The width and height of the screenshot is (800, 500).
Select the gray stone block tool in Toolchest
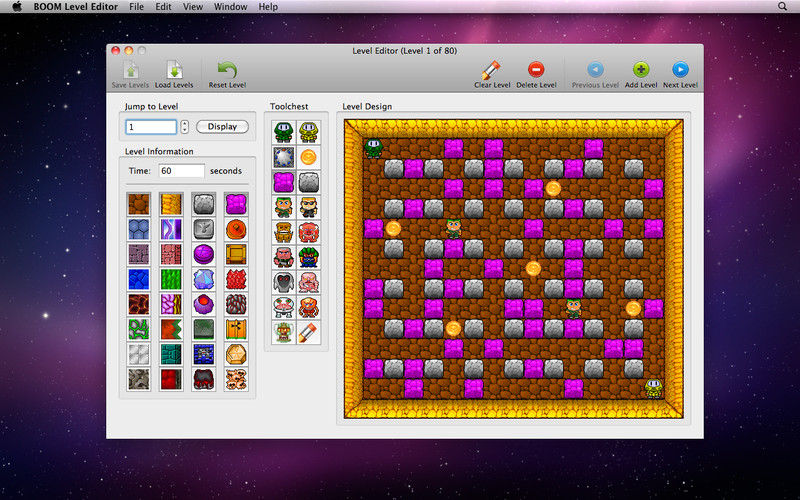(309, 183)
